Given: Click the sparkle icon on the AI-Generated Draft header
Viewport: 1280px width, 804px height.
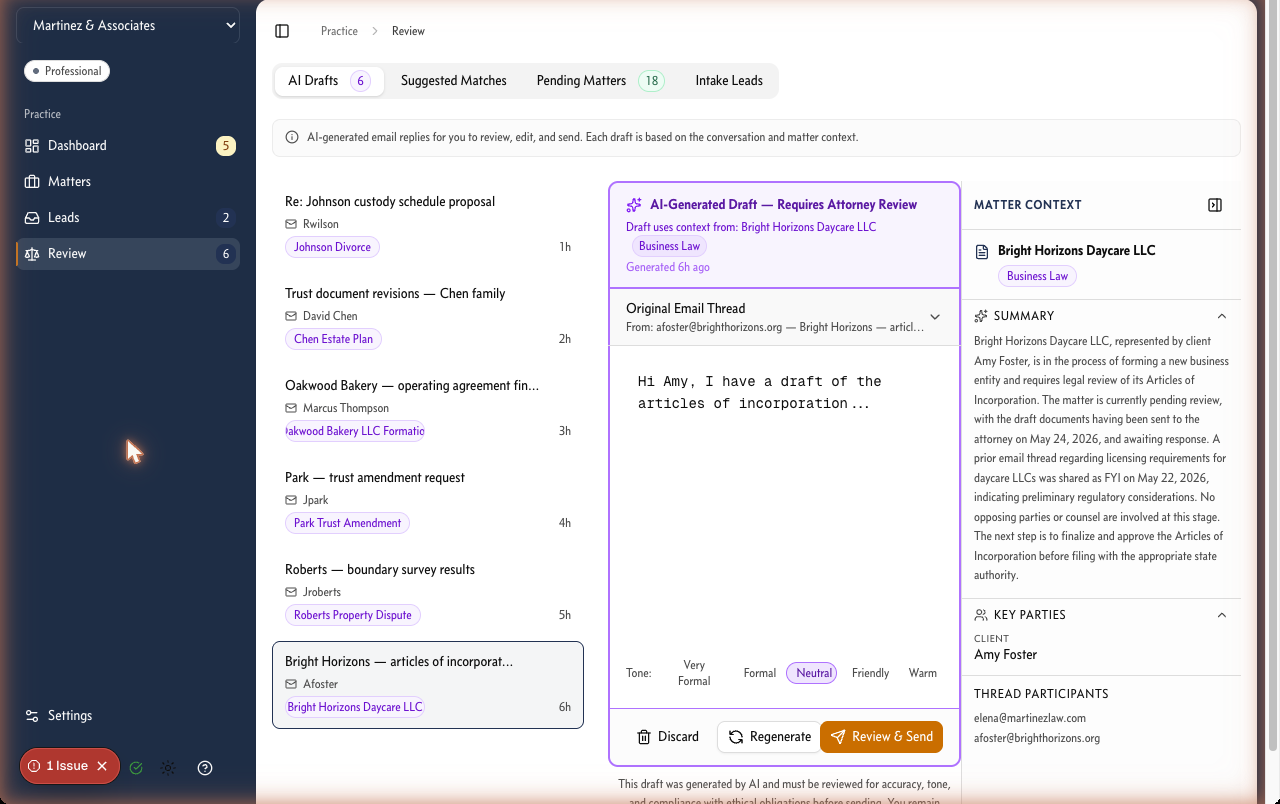Looking at the screenshot, I should coord(634,205).
